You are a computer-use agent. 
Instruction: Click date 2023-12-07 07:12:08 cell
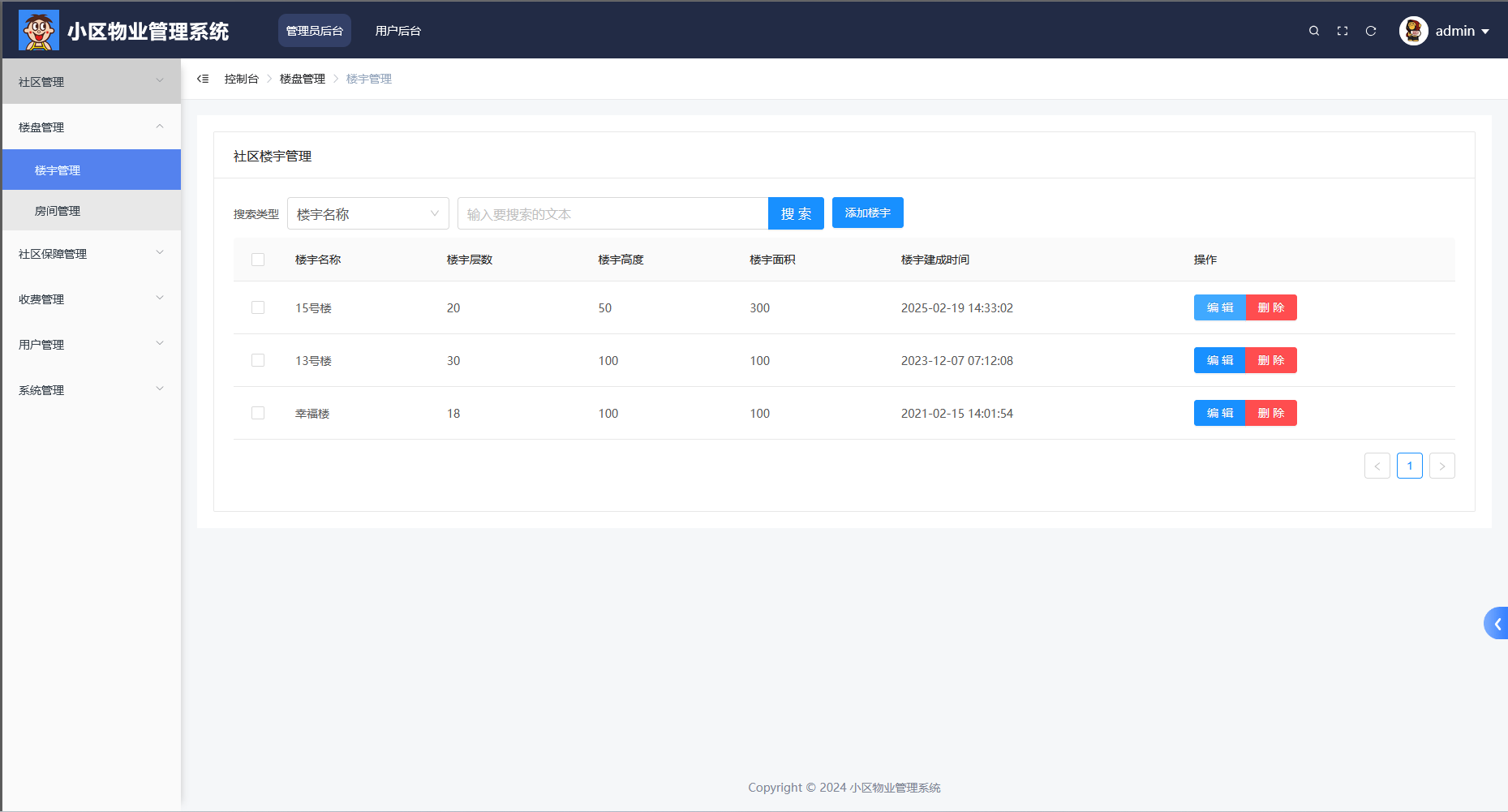[957, 361]
